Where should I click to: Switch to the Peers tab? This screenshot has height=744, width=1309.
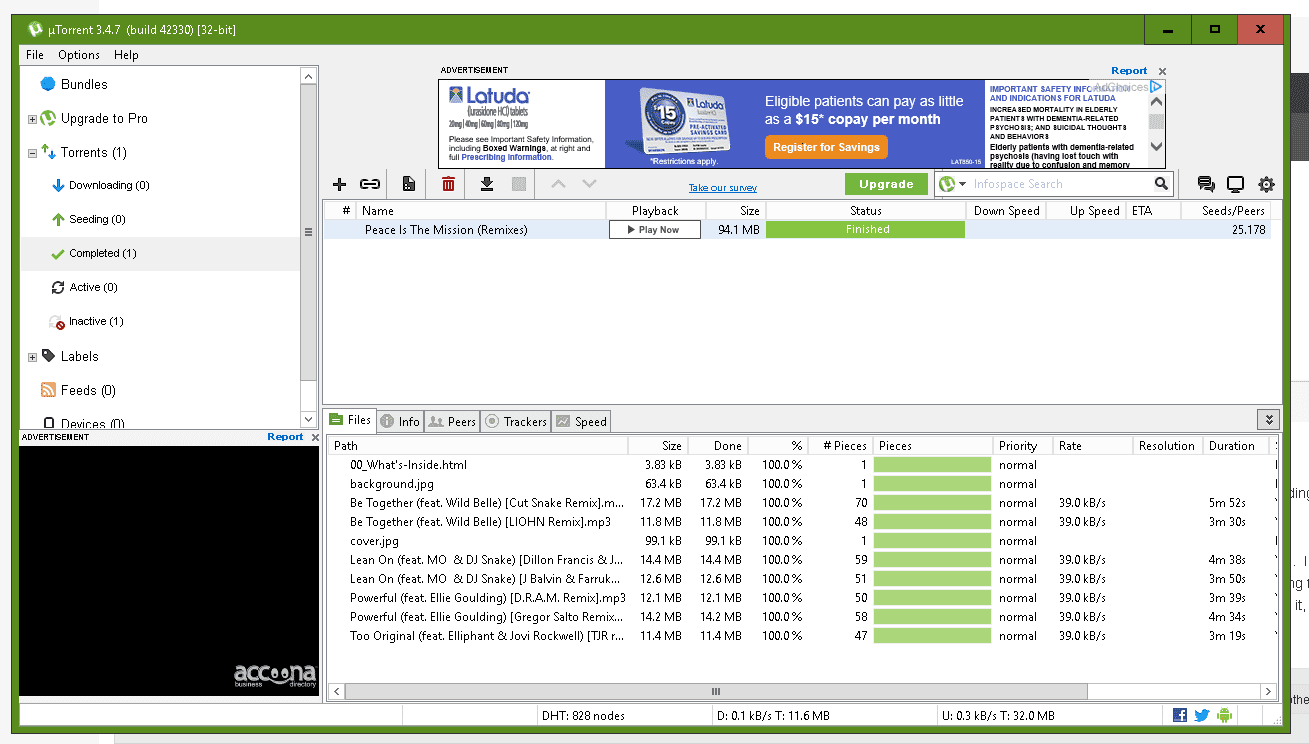coord(452,421)
